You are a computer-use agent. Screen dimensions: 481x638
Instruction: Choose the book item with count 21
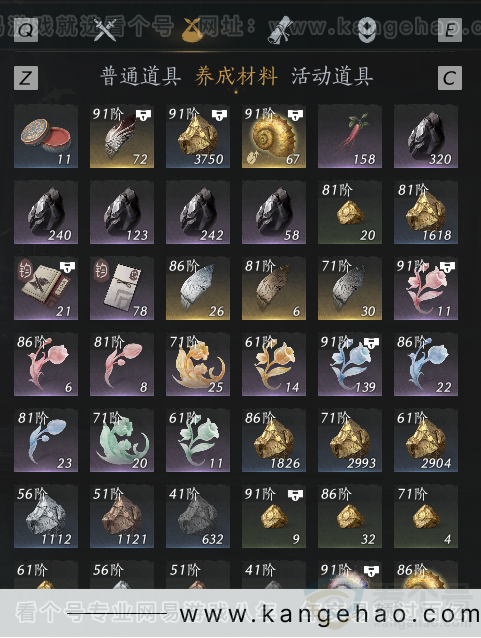pyautogui.click(x=46, y=288)
